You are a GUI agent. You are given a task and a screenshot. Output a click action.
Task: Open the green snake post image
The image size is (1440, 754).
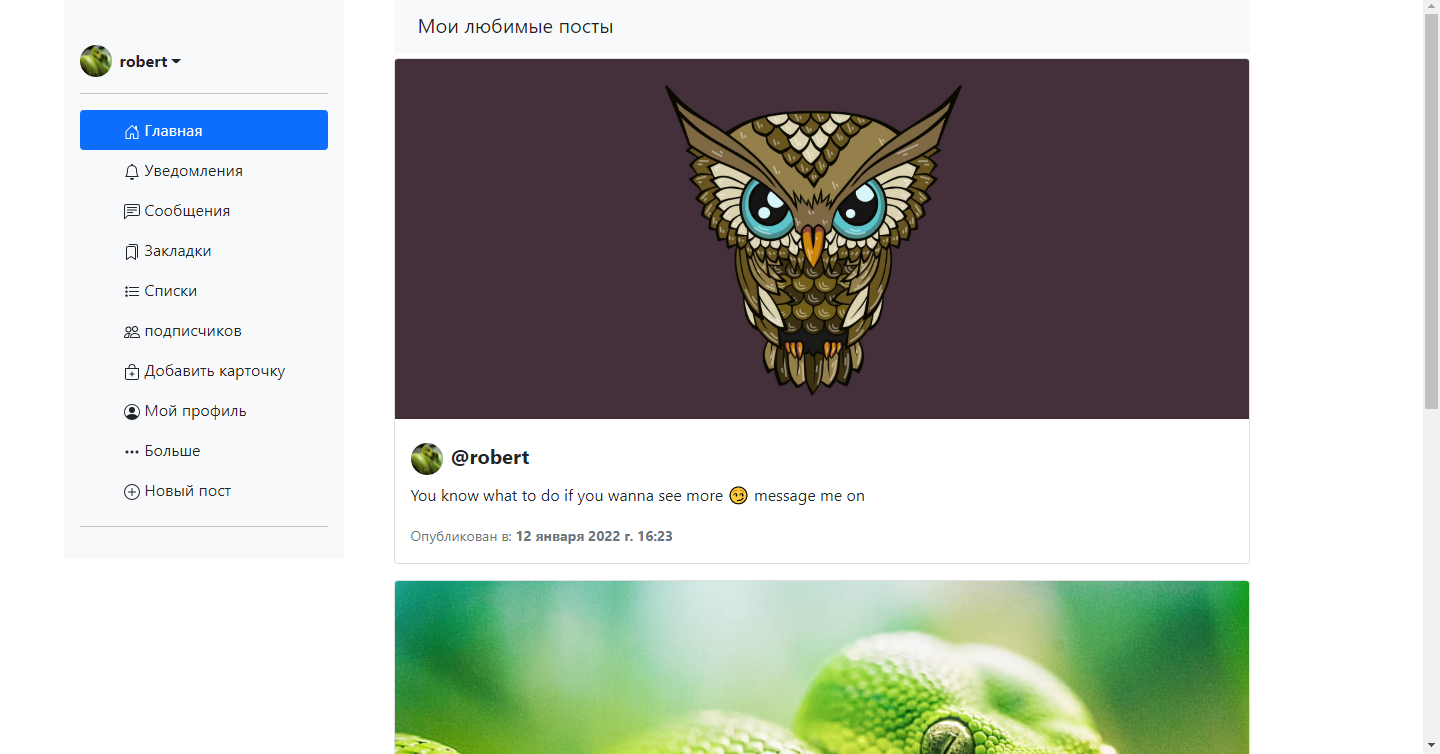pyautogui.click(x=822, y=667)
